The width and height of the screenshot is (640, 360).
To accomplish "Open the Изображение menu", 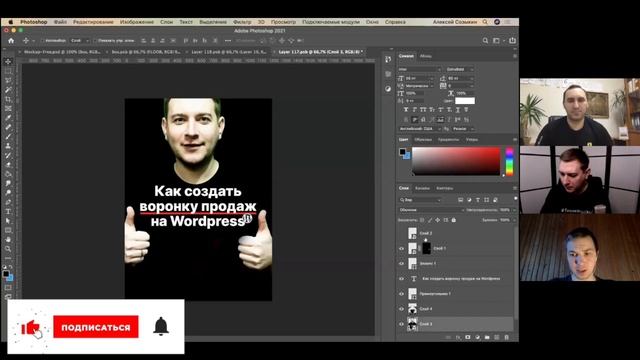I will [x=137, y=22].
